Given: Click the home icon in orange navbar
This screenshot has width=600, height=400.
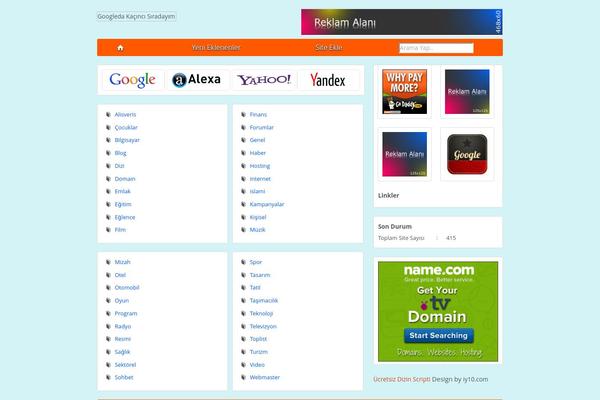Looking at the screenshot, I should tap(120, 48).
